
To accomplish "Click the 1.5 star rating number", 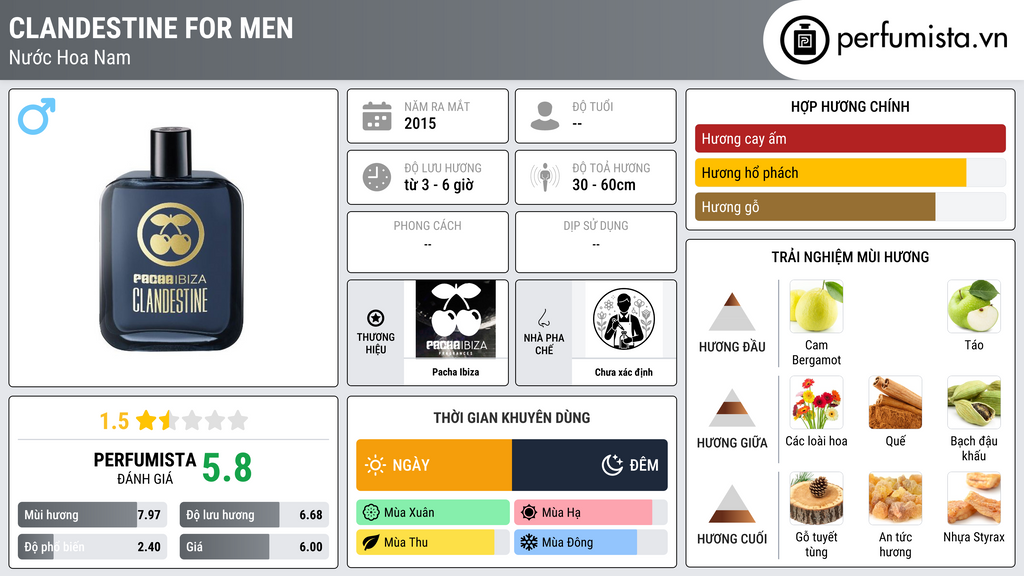I will 114,421.
